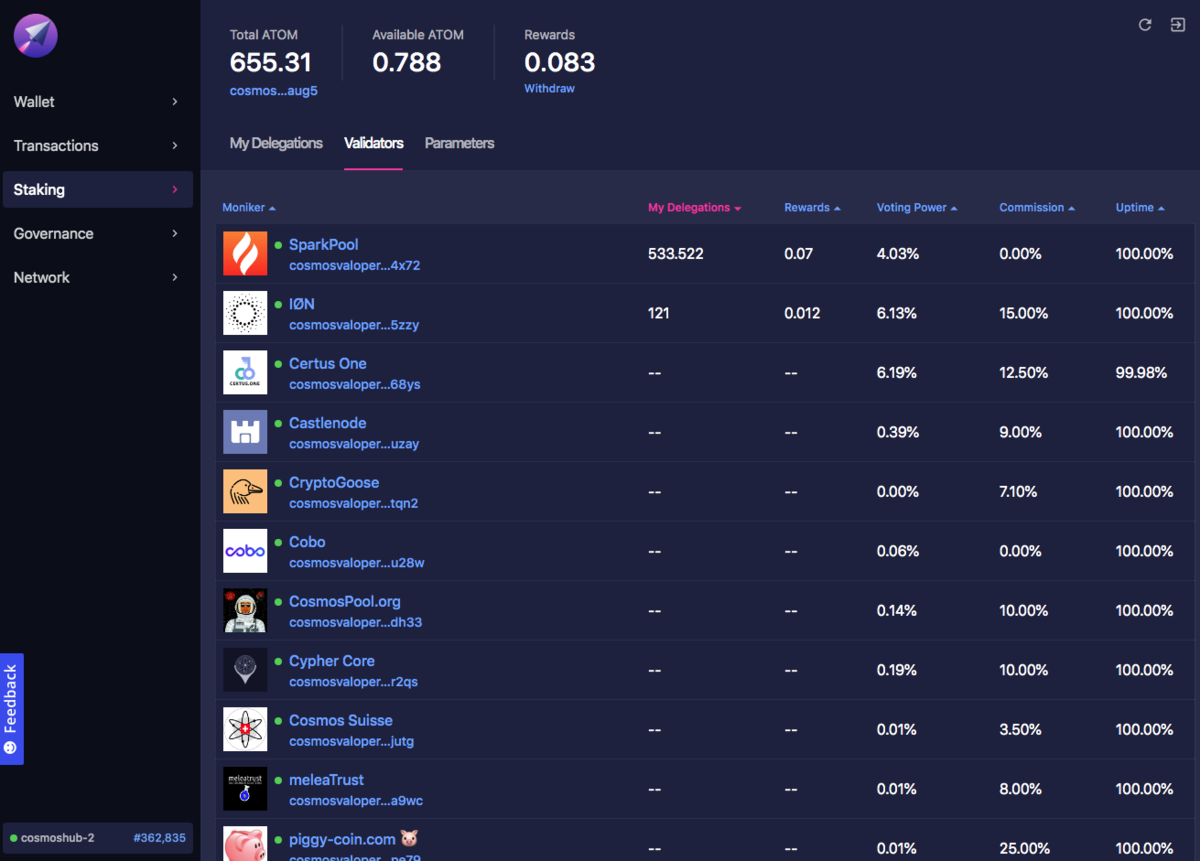Open the Certus One validator name
The height and width of the screenshot is (861, 1200).
click(328, 364)
